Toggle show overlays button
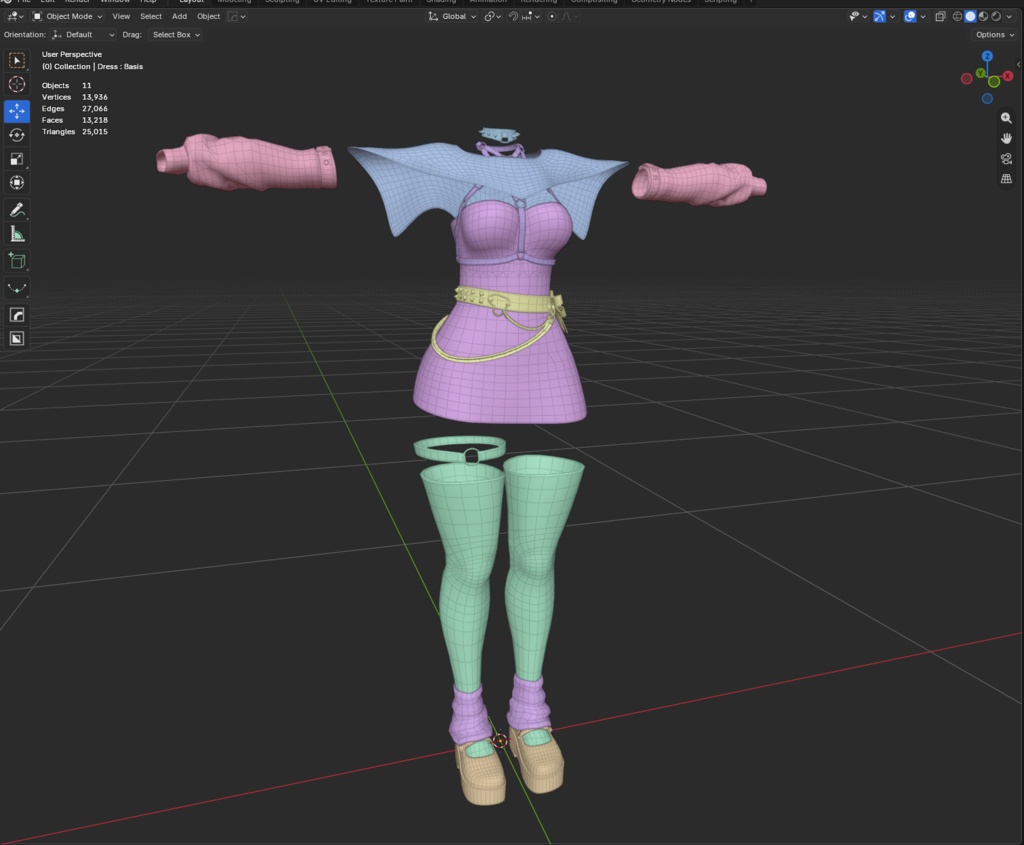Viewport: 1024px width, 845px height. tap(910, 16)
